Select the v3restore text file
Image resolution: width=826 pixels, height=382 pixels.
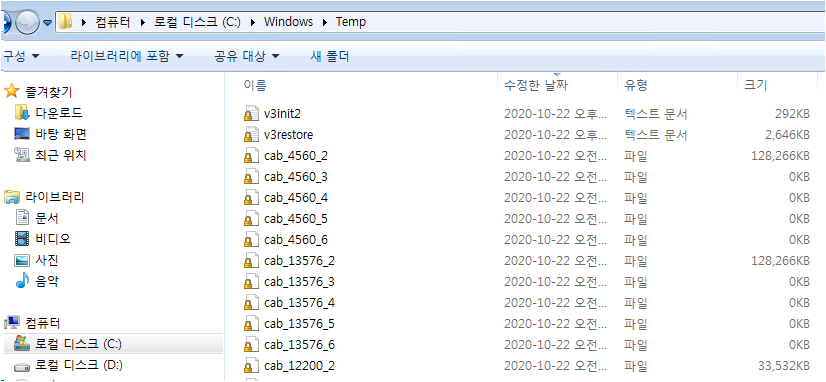(289, 134)
